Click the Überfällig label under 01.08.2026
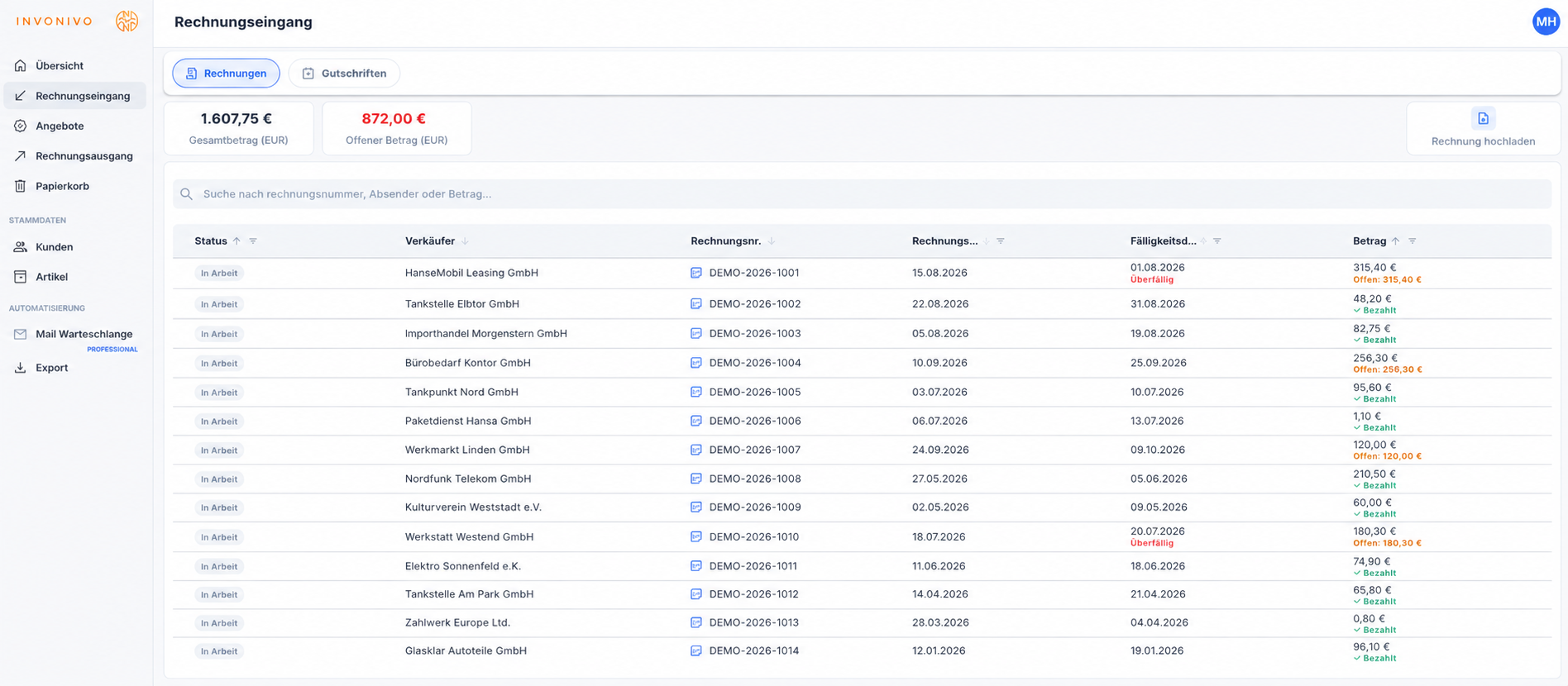Viewport: 1568px width, 686px height. coord(1152,279)
